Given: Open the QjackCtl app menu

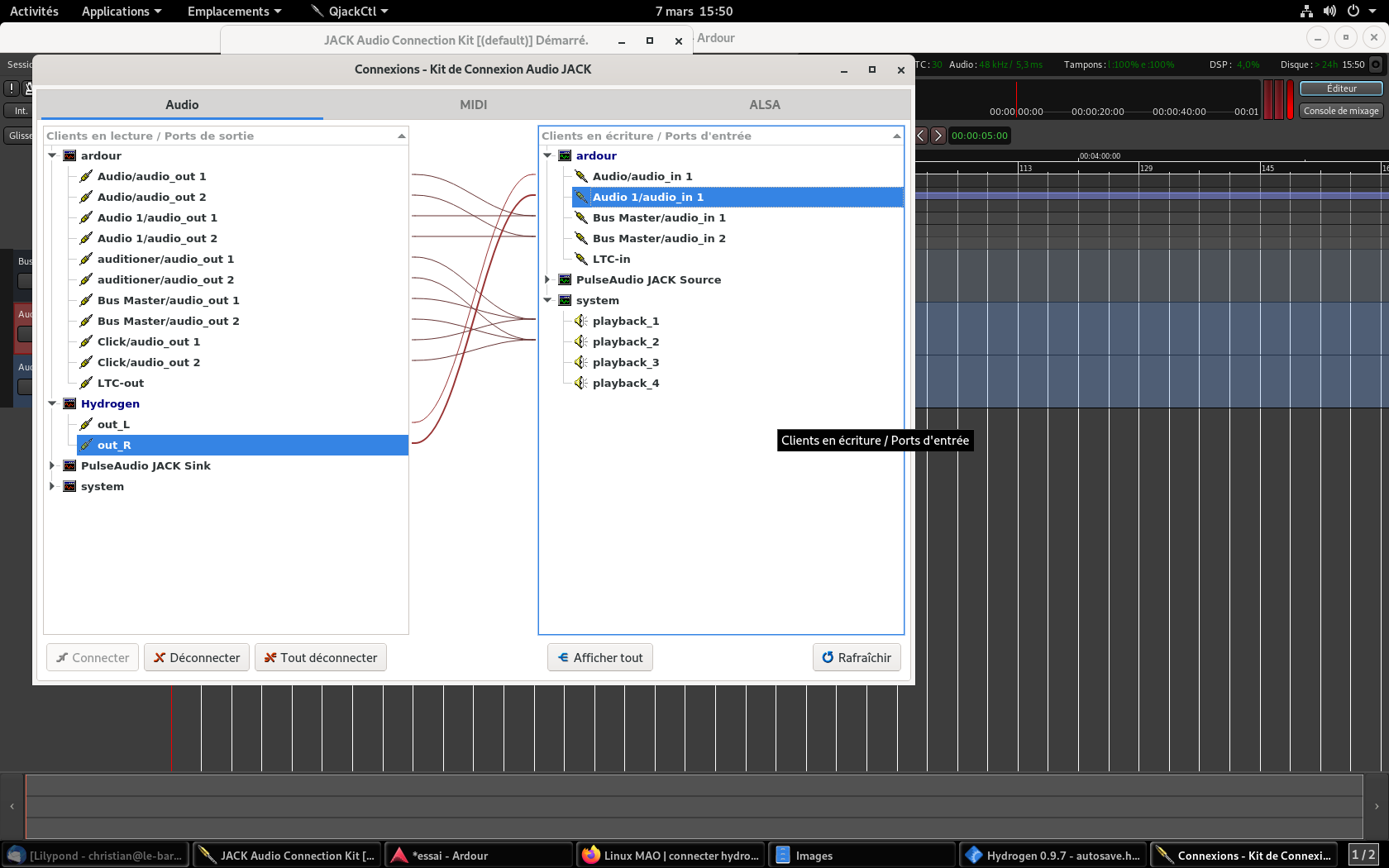Looking at the screenshot, I should [349, 11].
